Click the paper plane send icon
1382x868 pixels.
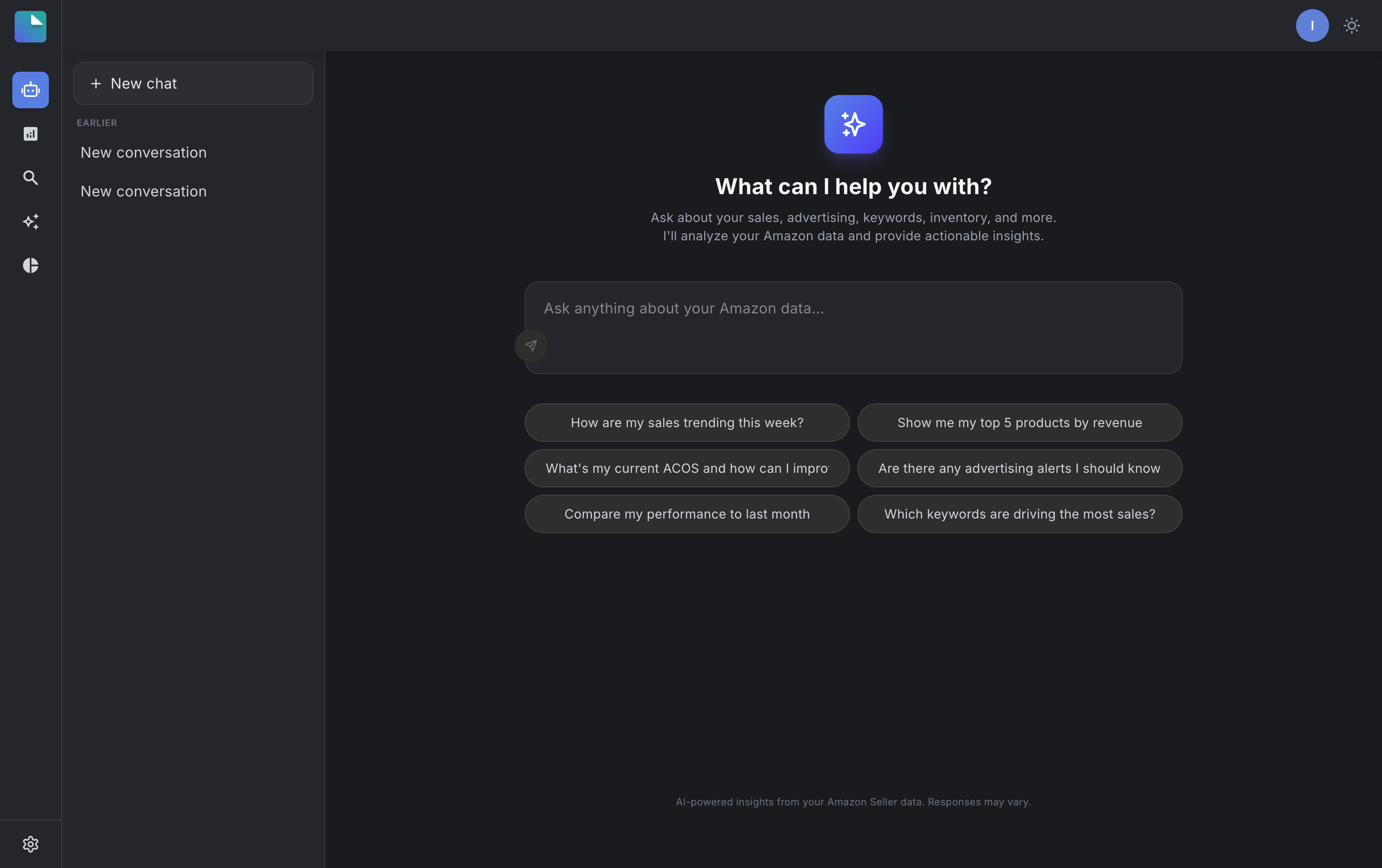pyautogui.click(x=531, y=345)
